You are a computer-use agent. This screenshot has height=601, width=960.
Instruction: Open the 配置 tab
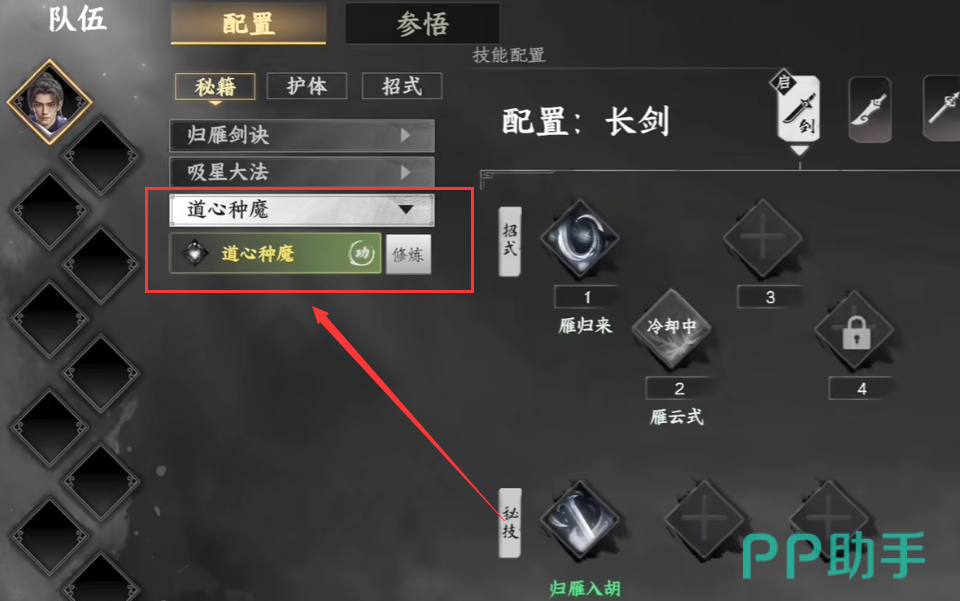248,23
